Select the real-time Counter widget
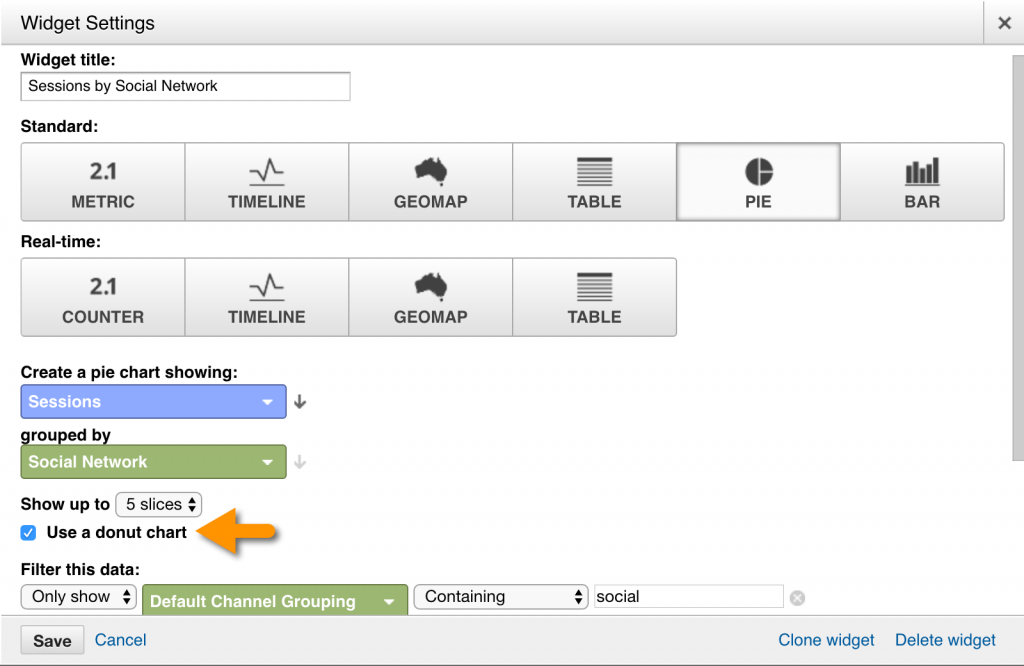Viewport: 1024px width, 666px height. (102, 297)
